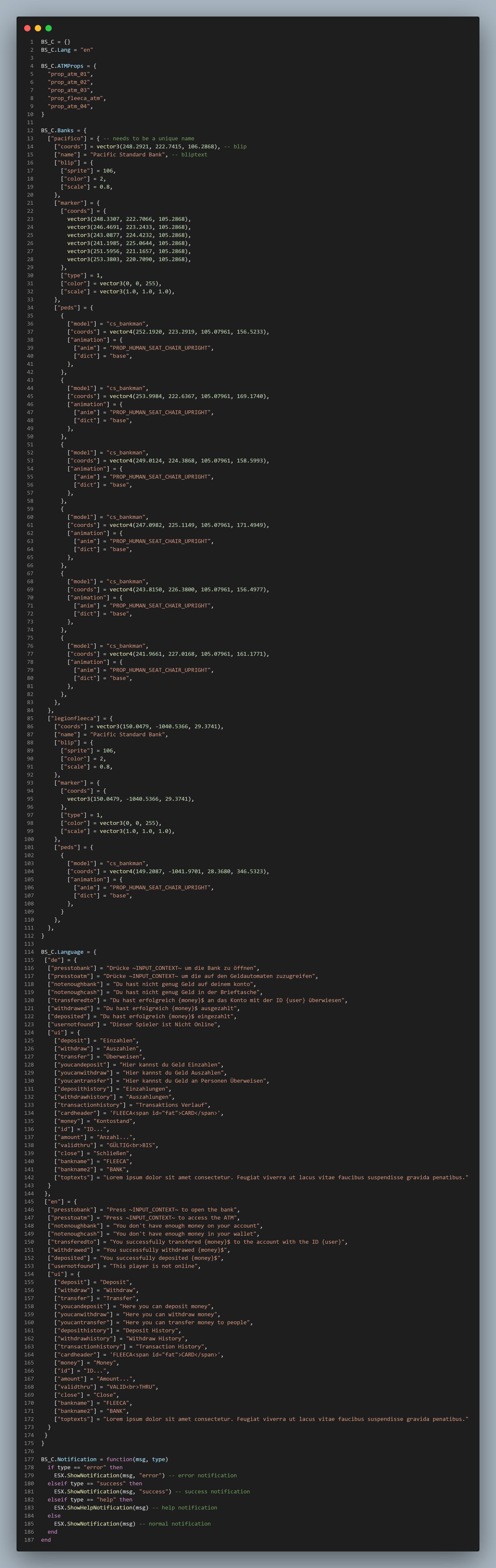The height and width of the screenshot is (1568, 496).
Task: Click the "-- bliptext" comment
Action: coord(189,155)
